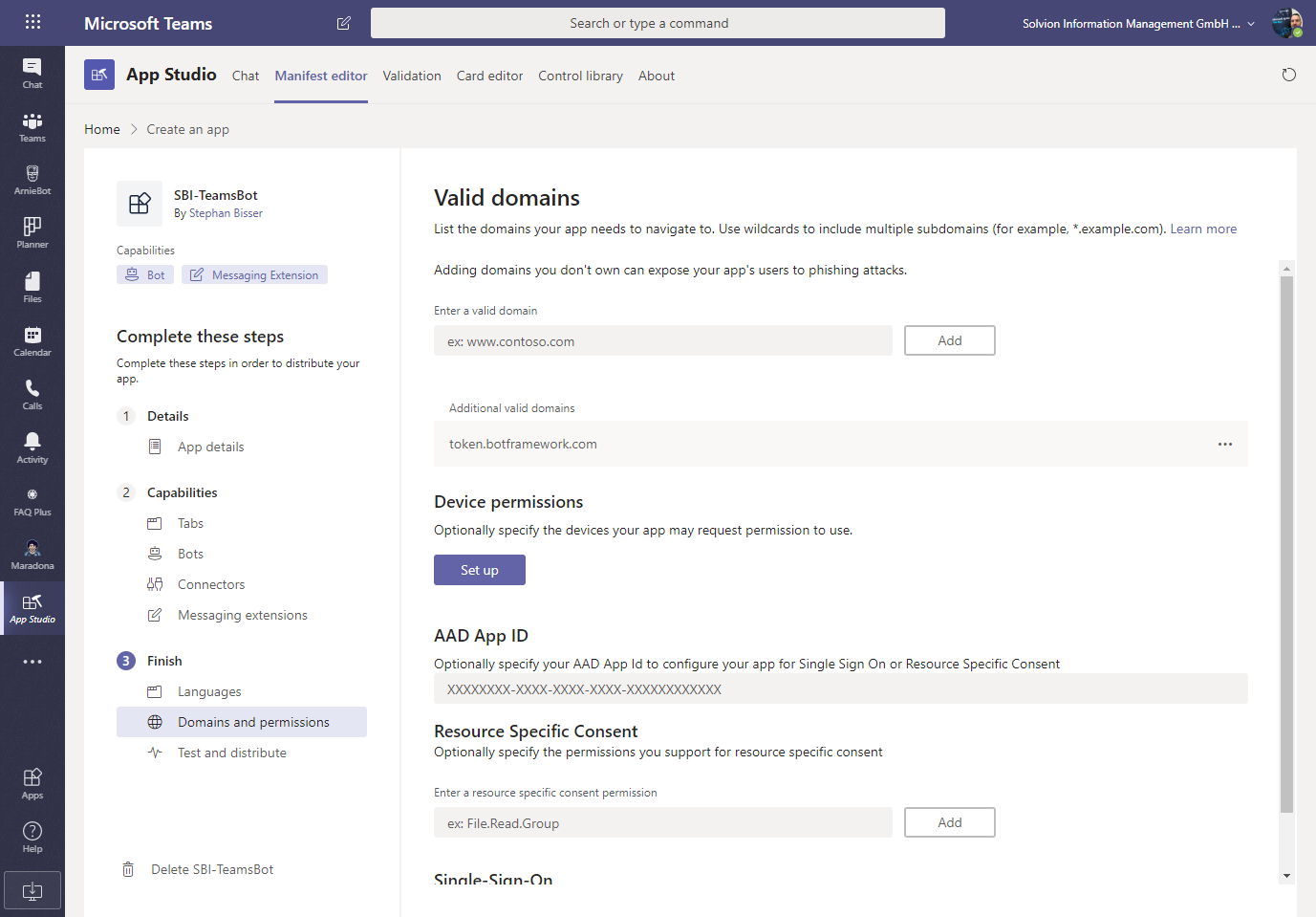Go to Home breadcrumb
The height and width of the screenshot is (917, 1316).
102,129
